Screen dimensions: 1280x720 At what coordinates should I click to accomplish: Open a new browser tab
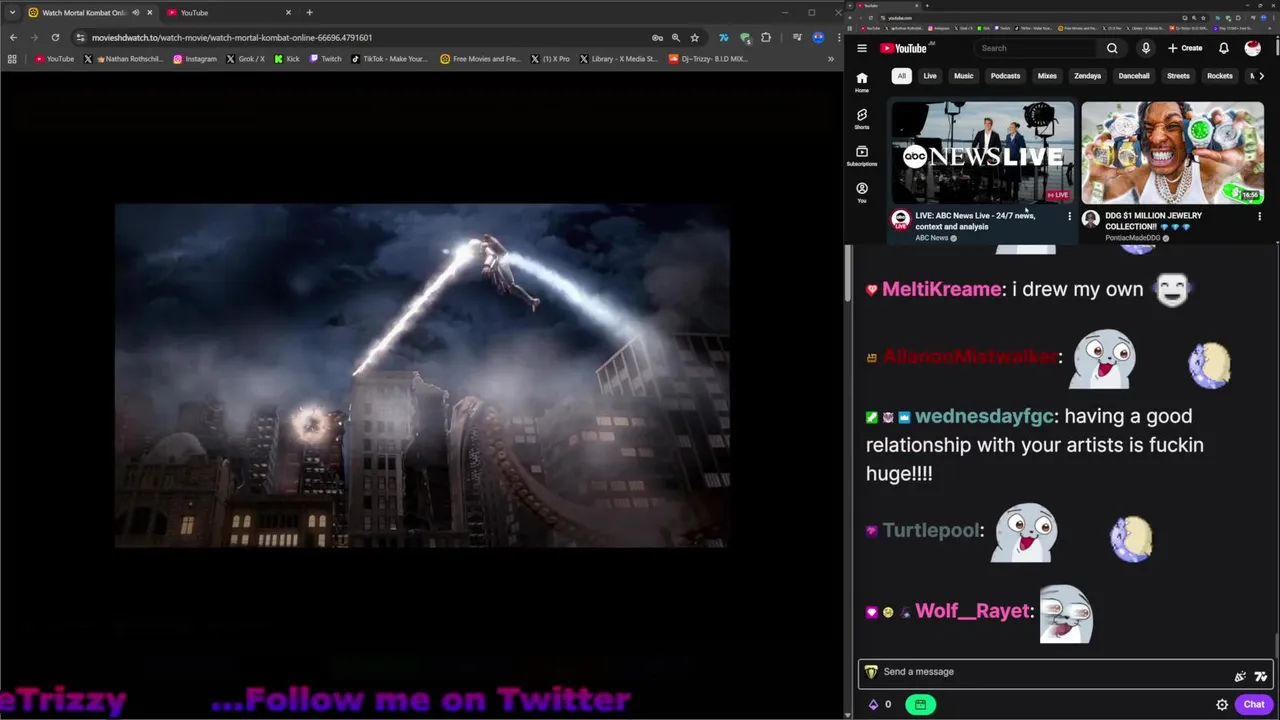click(x=309, y=13)
